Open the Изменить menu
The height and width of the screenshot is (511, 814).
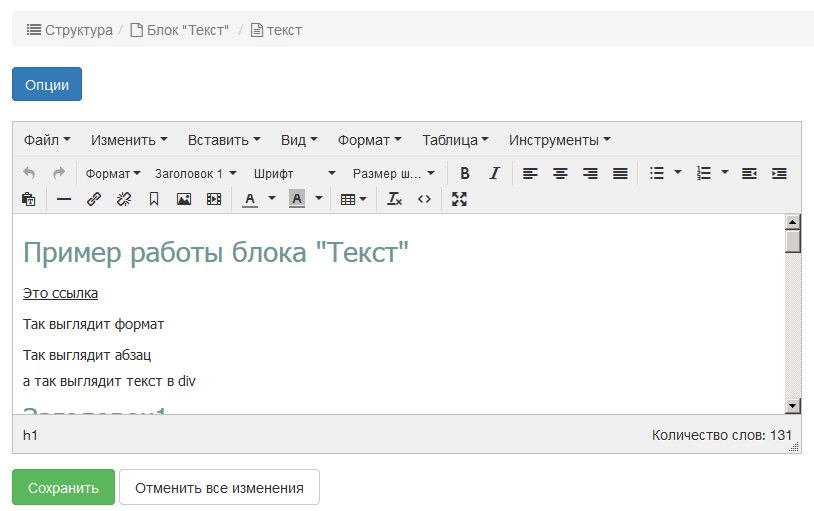(129, 140)
